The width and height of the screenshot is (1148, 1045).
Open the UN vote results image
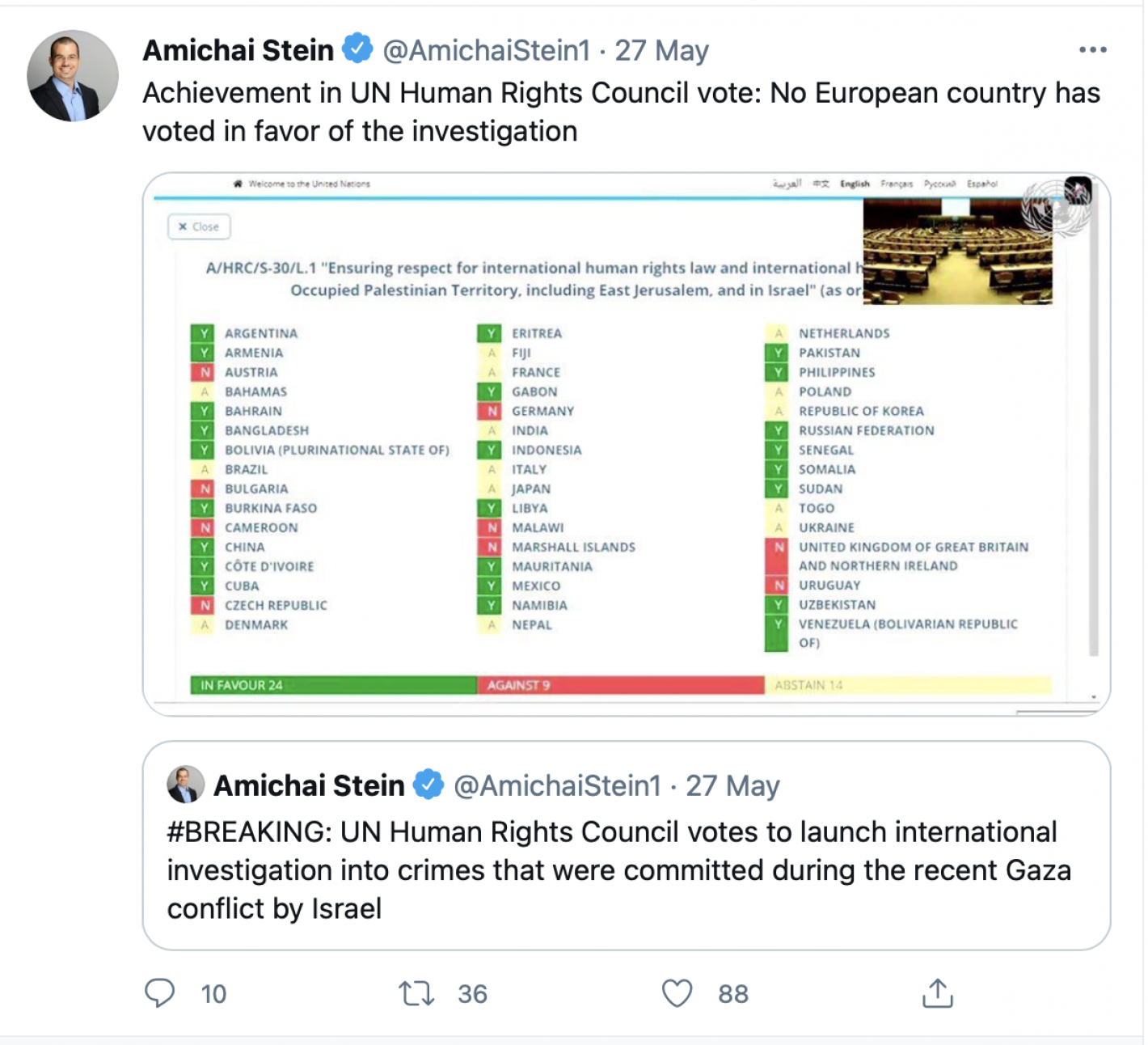coord(627,444)
